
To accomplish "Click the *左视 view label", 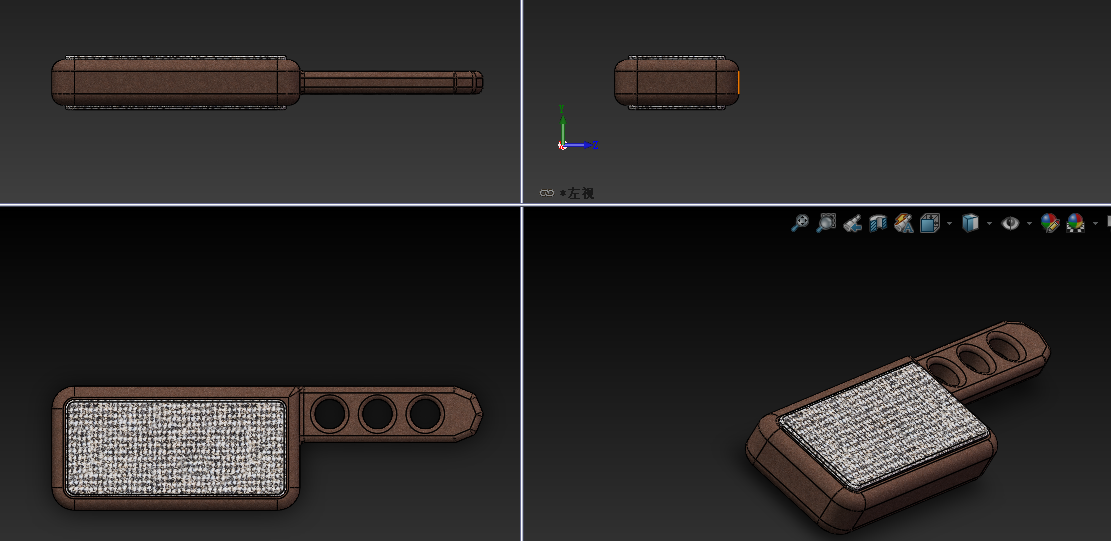I will (577, 193).
